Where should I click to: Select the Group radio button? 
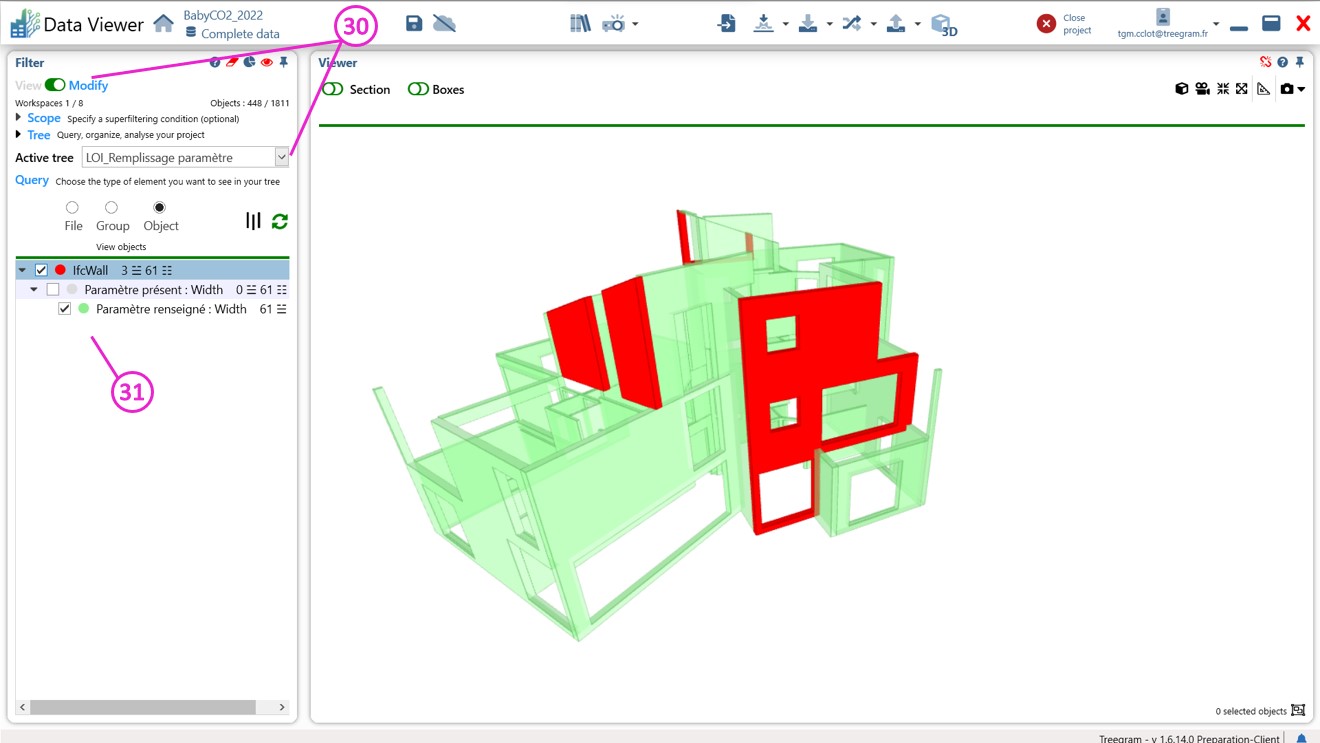(111, 208)
